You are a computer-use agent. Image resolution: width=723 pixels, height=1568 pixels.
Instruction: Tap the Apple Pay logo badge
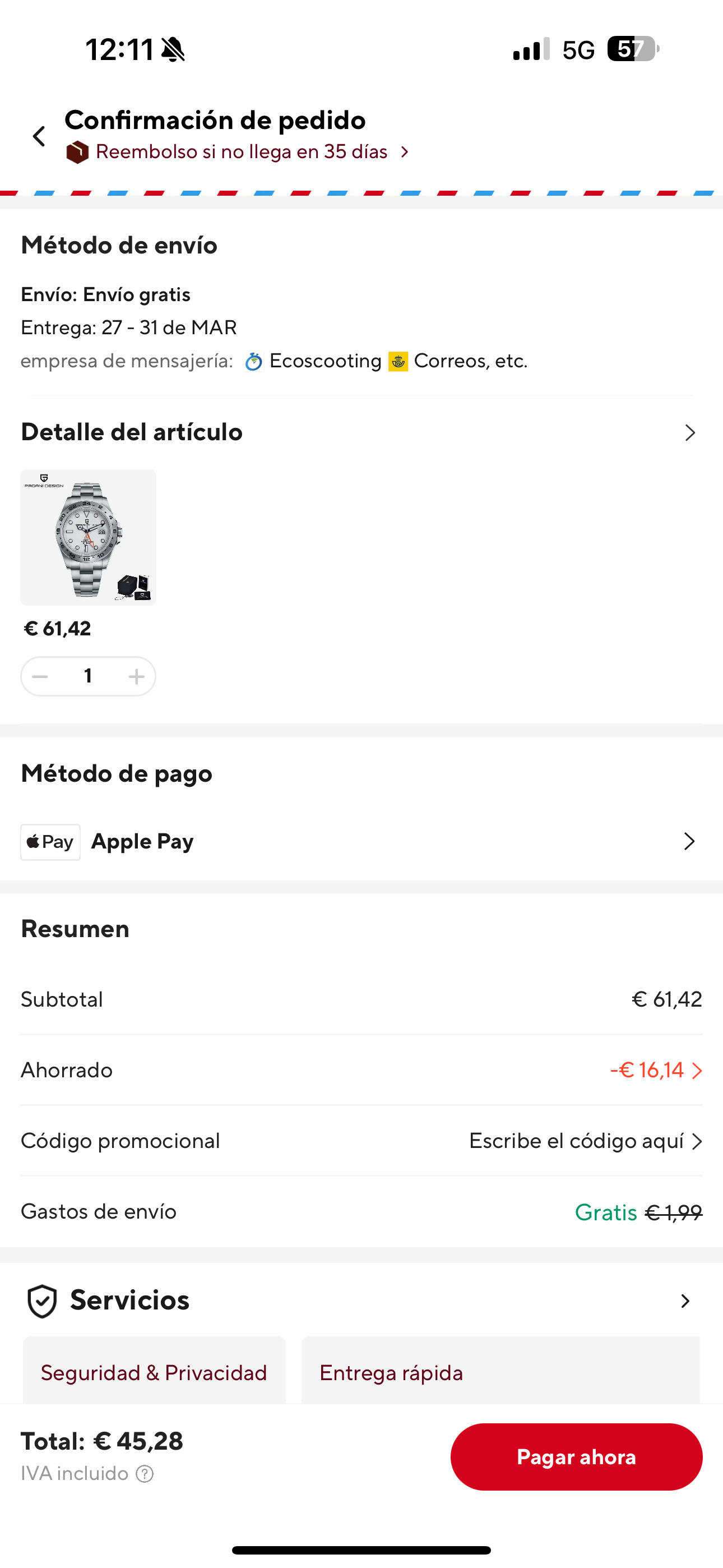point(50,842)
